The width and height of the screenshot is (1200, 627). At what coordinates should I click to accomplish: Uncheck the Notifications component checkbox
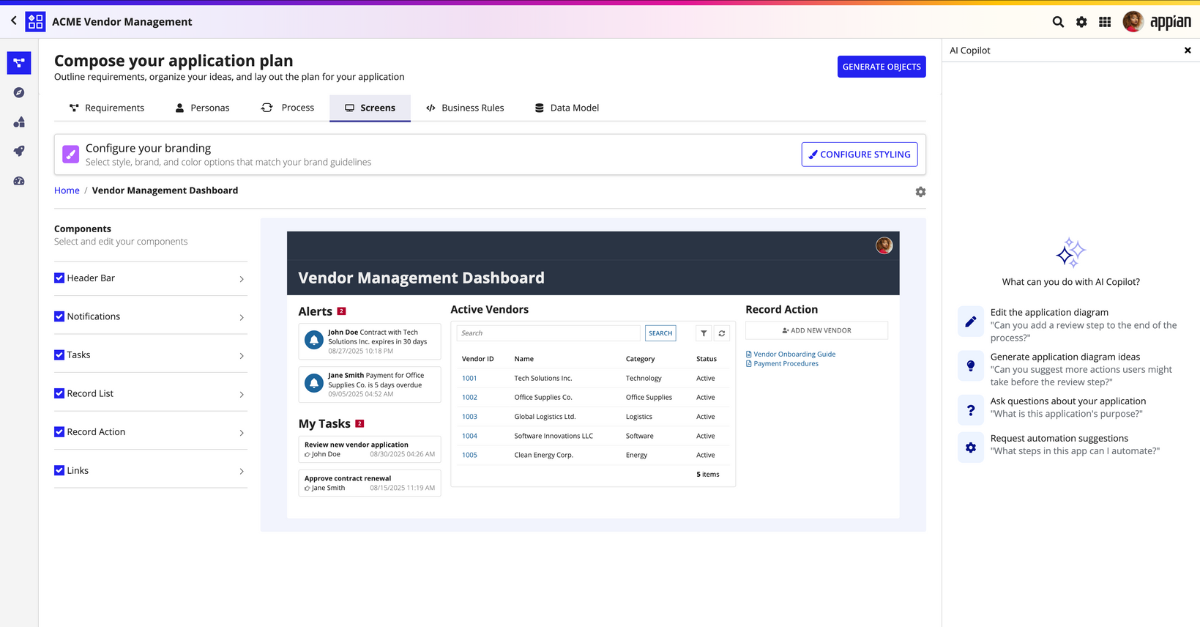pyautogui.click(x=59, y=316)
